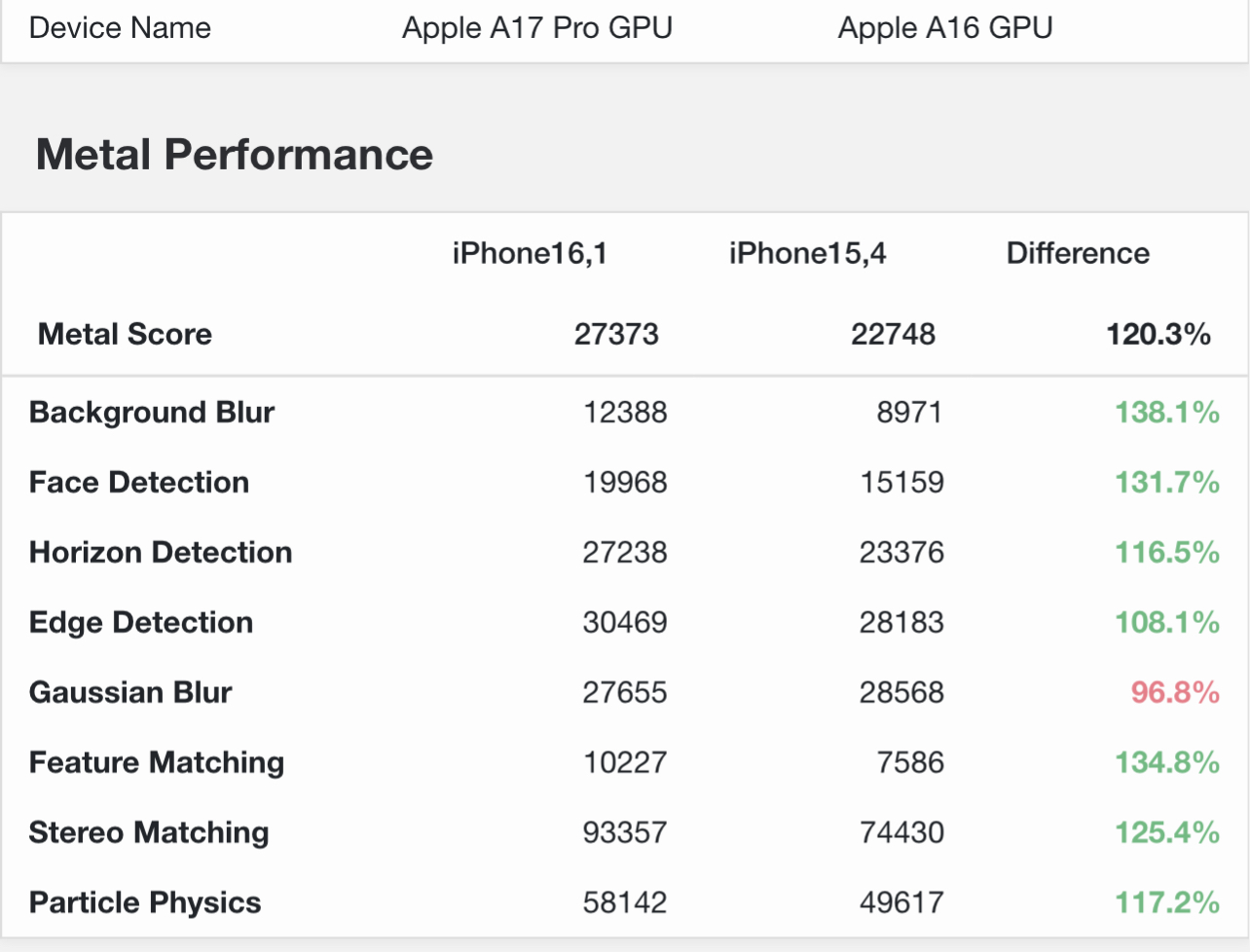Viewport: 1250px width, 952px height.
Task: Select the iPhone16,1 column header
Action: point(530,253)
